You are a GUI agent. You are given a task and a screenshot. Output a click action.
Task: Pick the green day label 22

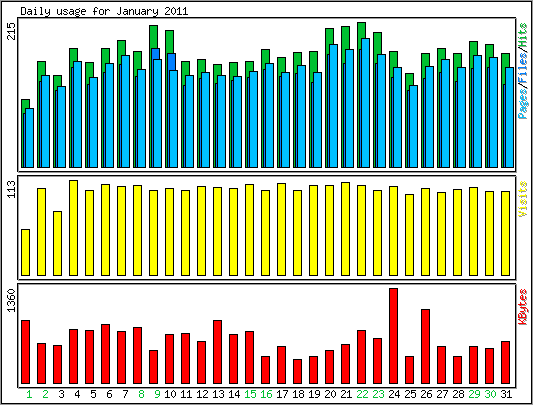pos(362,394)
